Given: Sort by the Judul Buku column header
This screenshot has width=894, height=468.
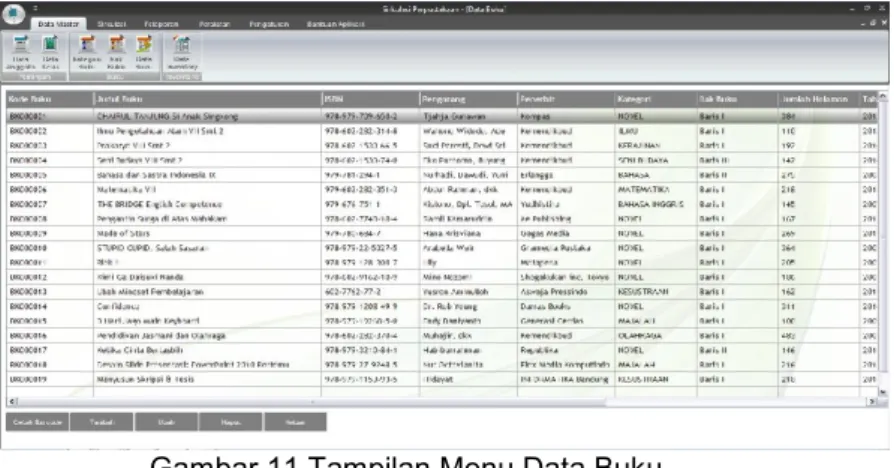Looking at the screenshot, I should [208, 99].
